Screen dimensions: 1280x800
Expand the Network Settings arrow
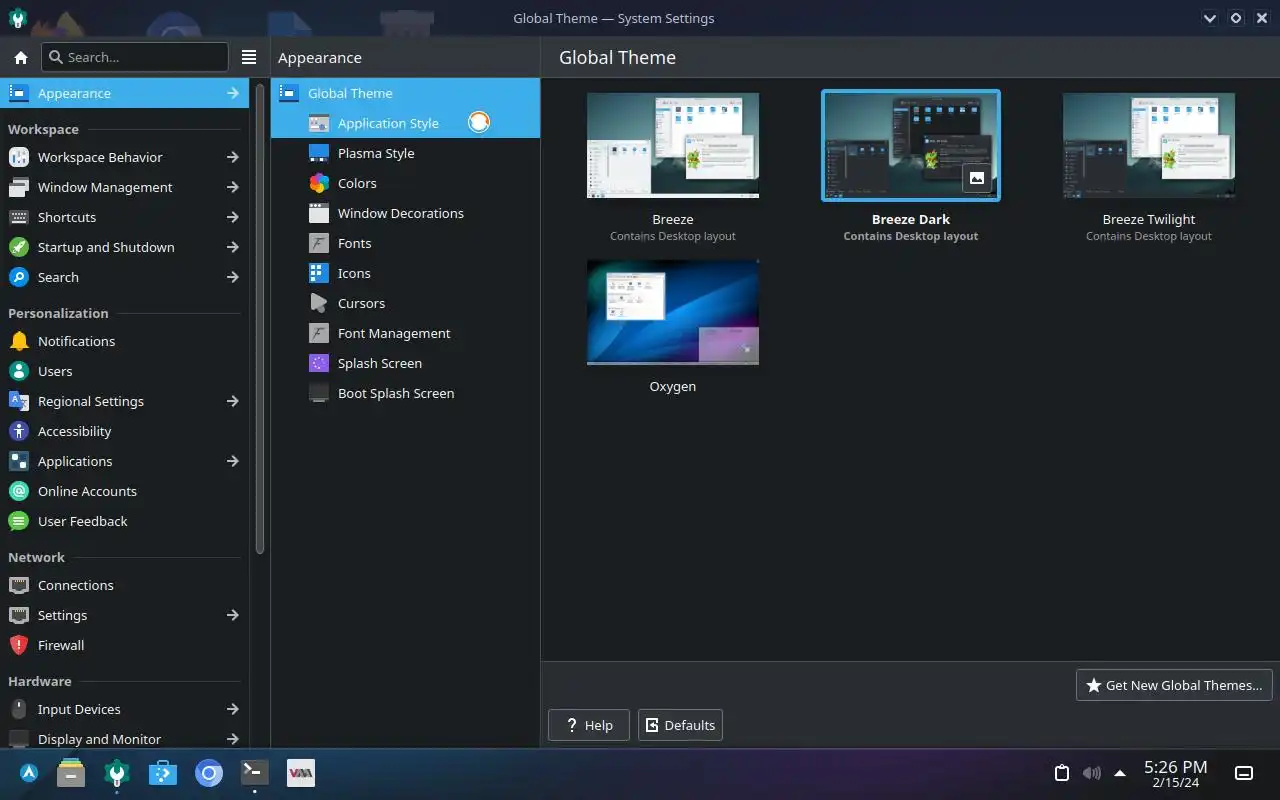tap(232, 615)
